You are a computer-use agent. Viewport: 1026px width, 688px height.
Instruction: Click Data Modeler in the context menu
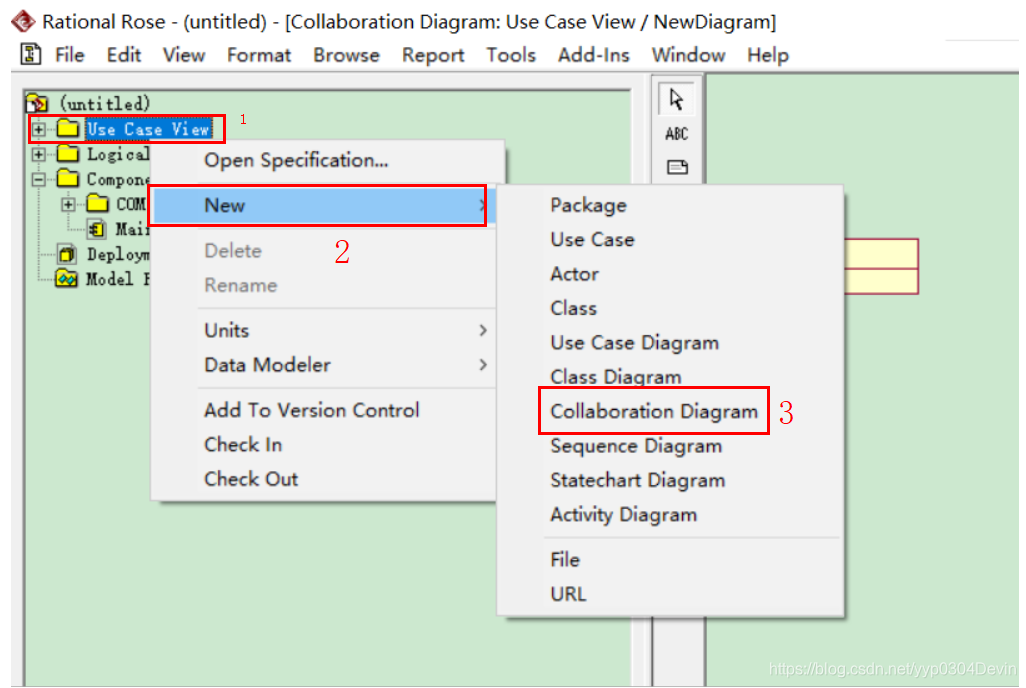coord(323,365)
